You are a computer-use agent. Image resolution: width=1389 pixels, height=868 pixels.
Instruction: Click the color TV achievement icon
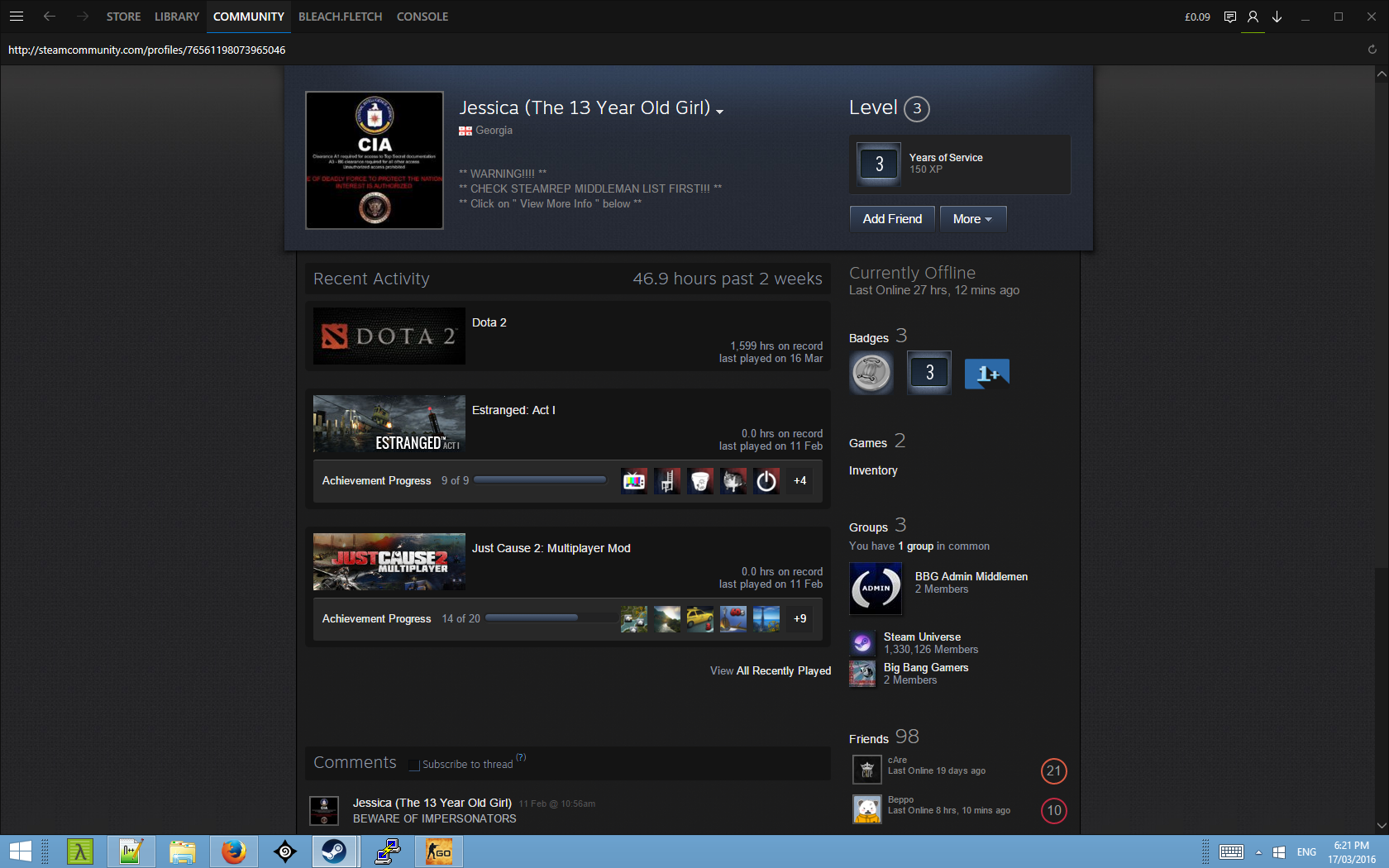point(634,481)
